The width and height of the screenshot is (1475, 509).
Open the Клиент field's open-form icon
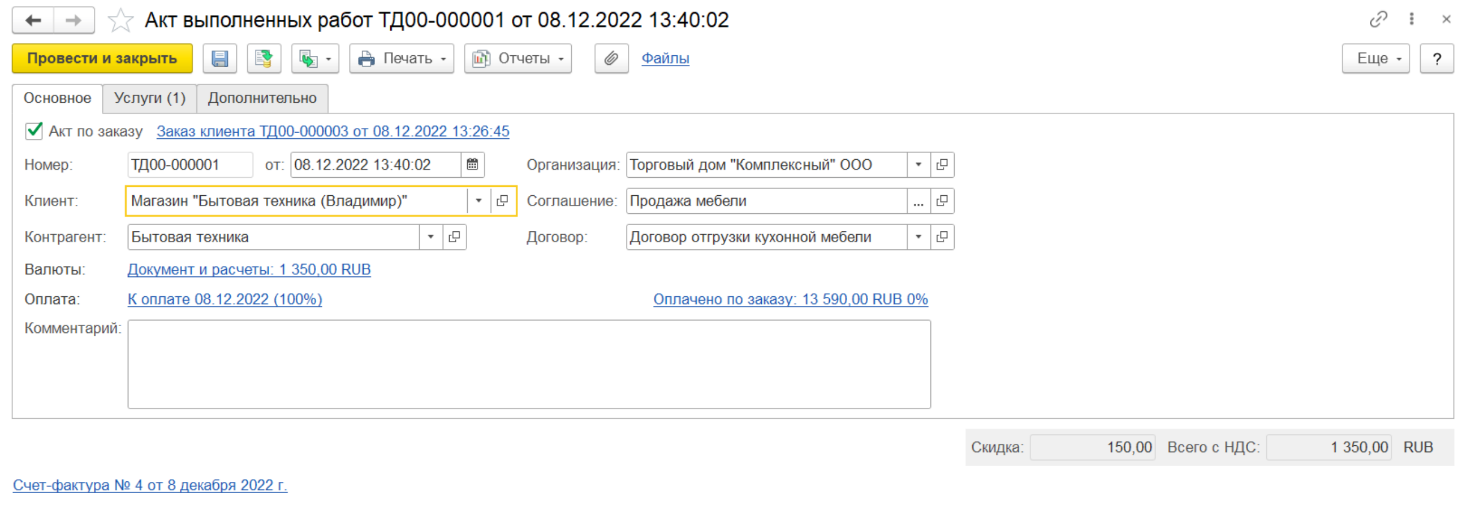[503, 201]
